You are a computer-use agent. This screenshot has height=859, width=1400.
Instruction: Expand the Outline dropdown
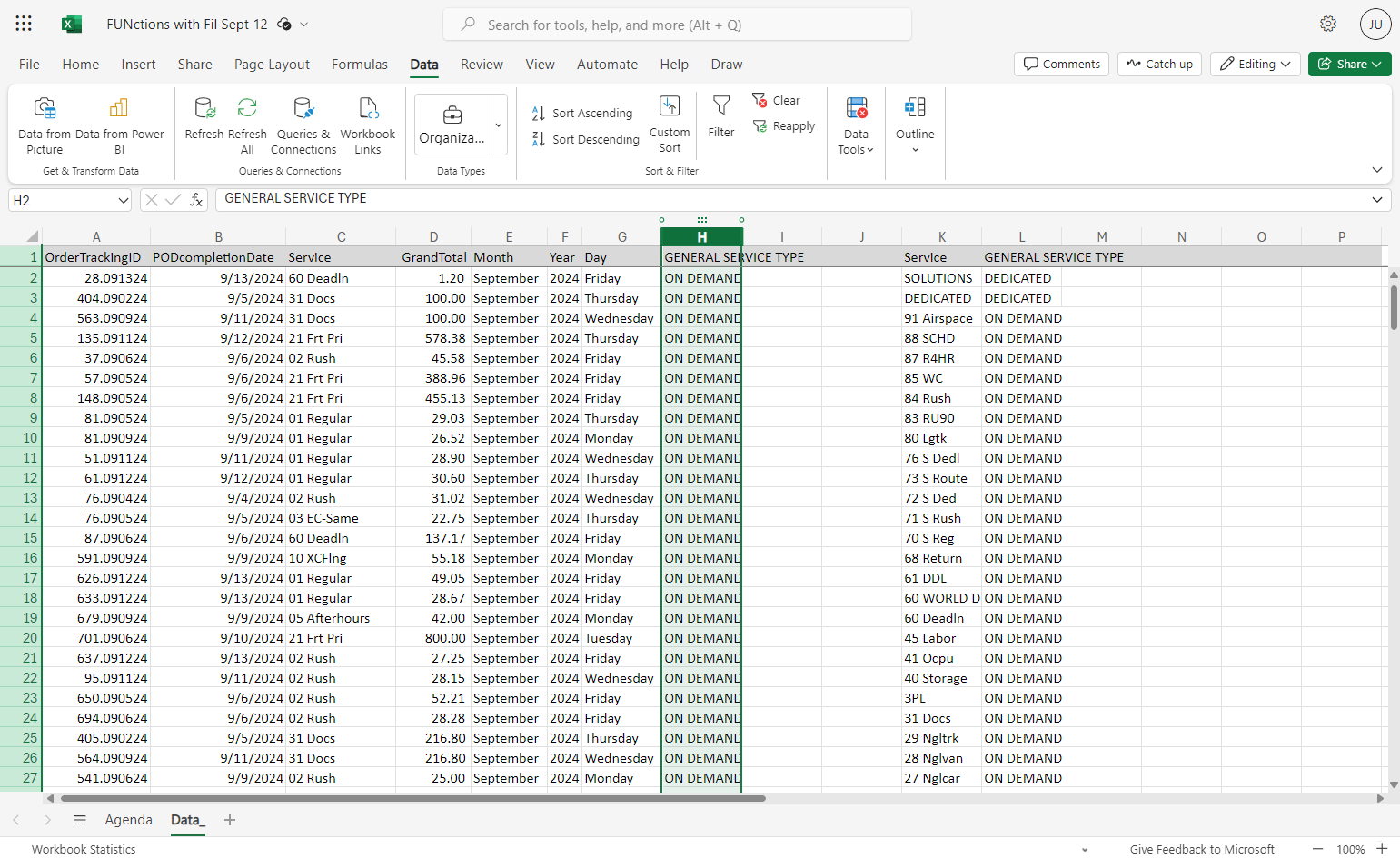[x=915, y=125]
